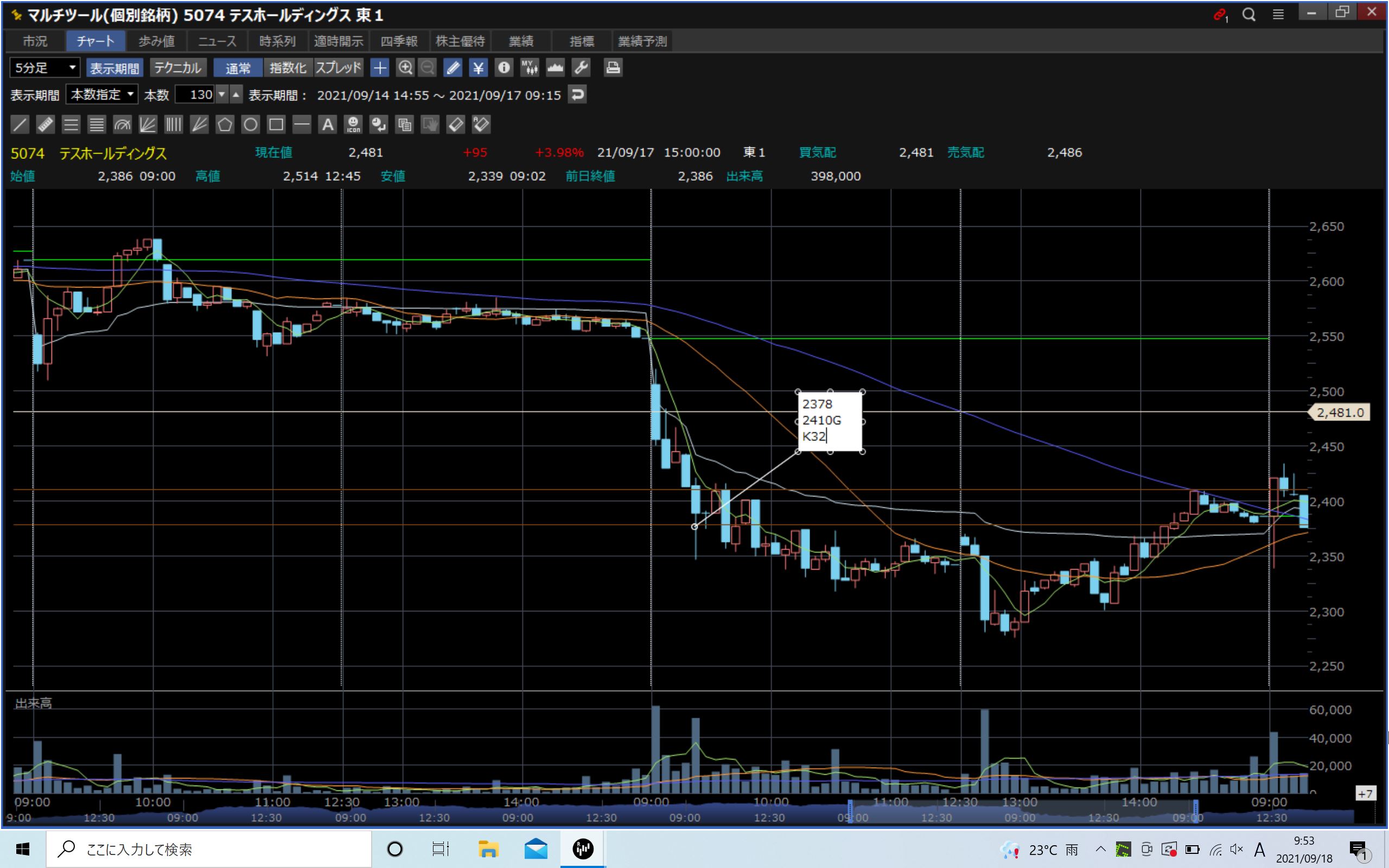The width and height of the screenshot is (1389, 868).
Task: Click the bar count 130 input field
Action: [194, 94]
